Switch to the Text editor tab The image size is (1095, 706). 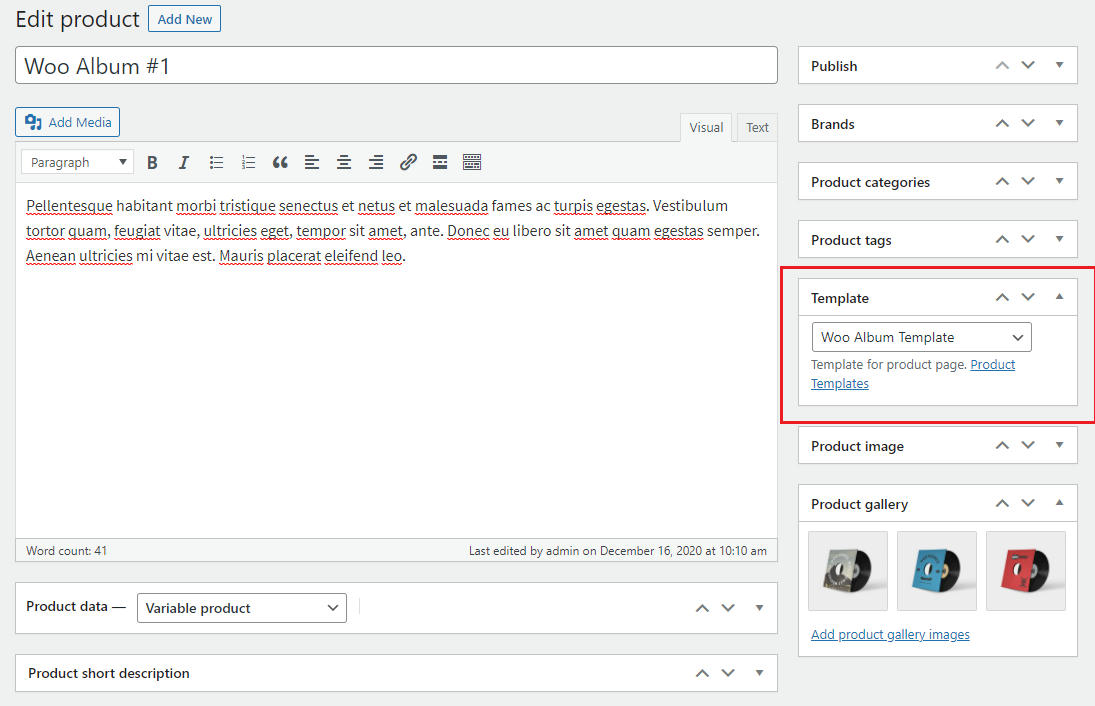point(757,128)
